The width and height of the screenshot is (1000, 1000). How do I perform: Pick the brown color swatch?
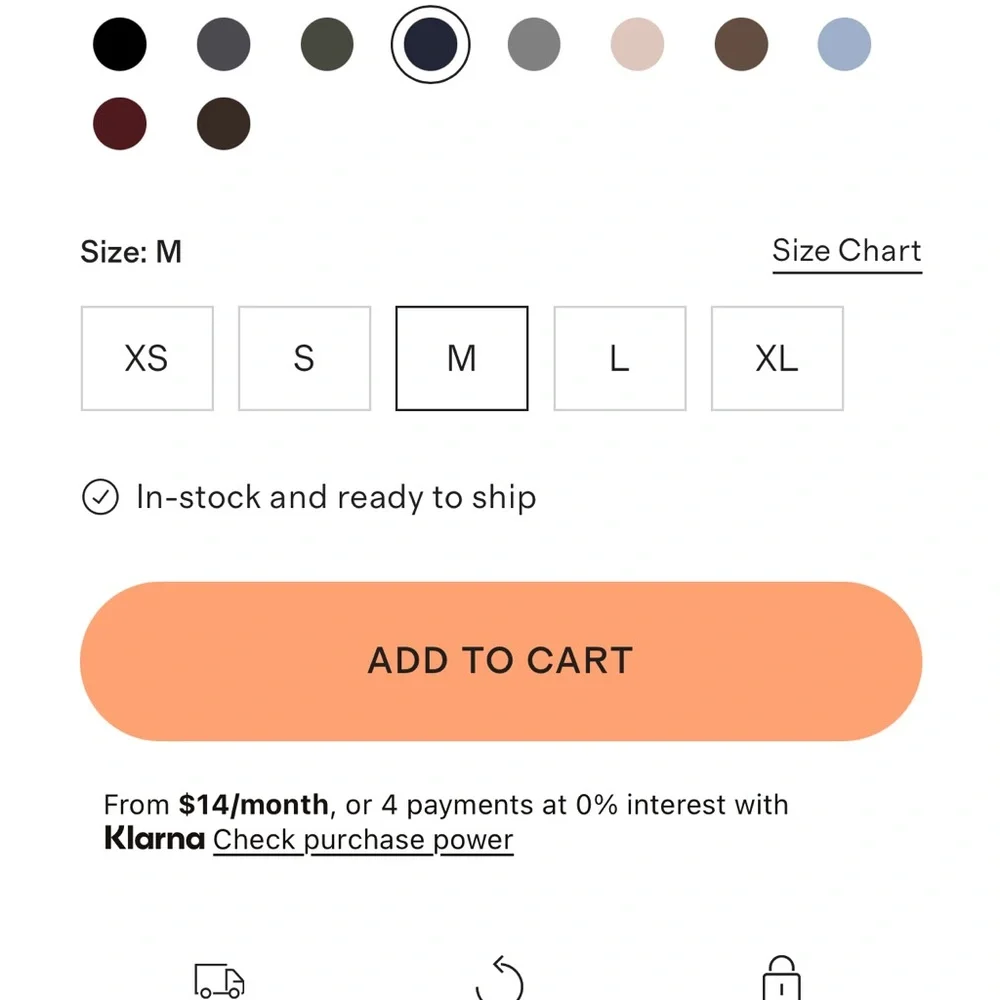(x=741, y=45)
